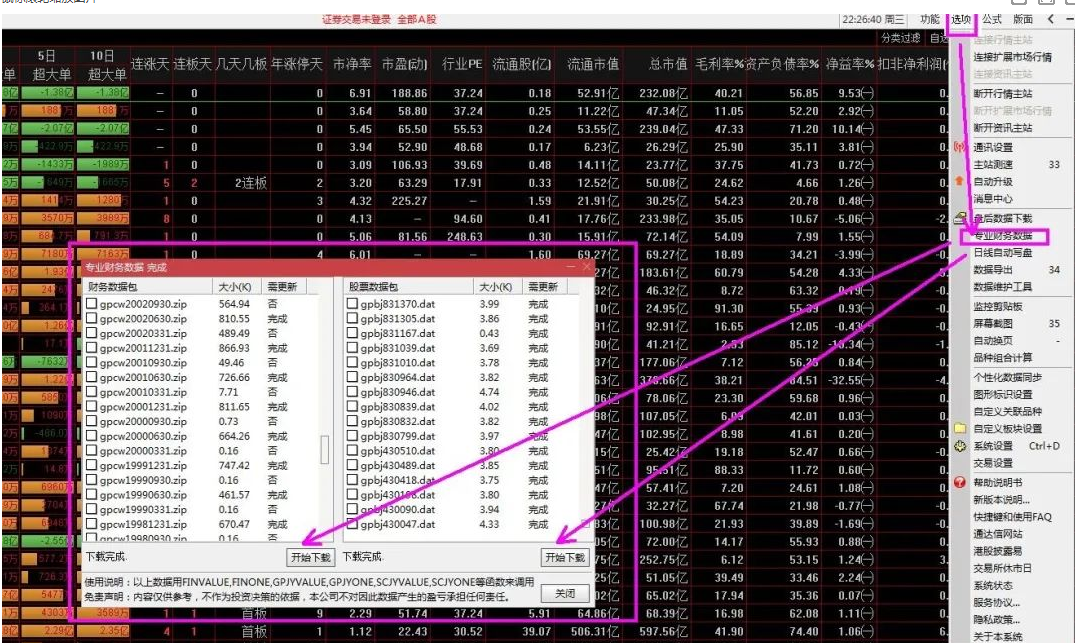Viewport: 1075px width, 643px height.
Task: Open 快捷键和使用FAQ menu item
Action: point(1012,517)
